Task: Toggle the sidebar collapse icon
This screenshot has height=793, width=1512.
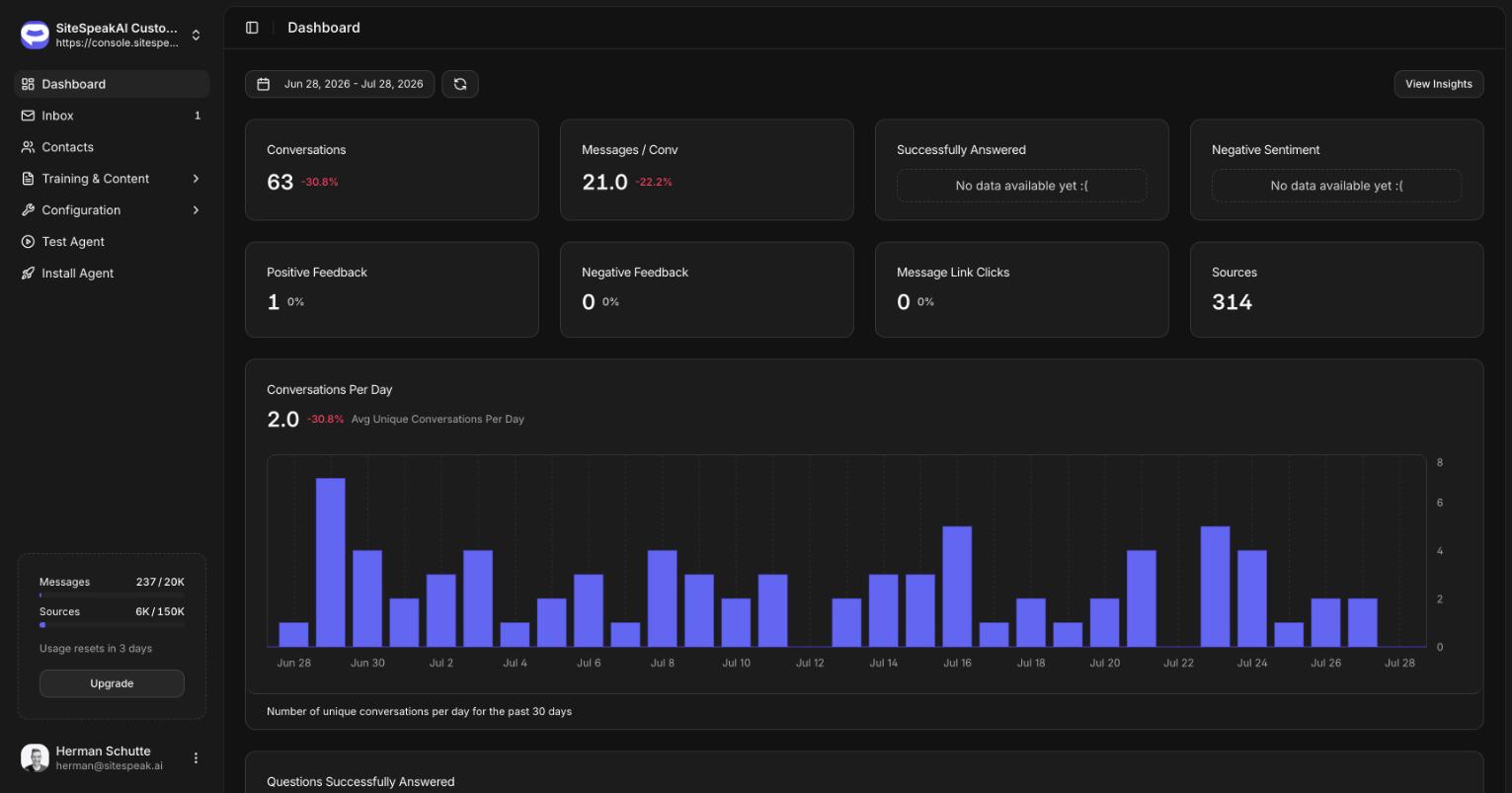Action: coord(252,28)
